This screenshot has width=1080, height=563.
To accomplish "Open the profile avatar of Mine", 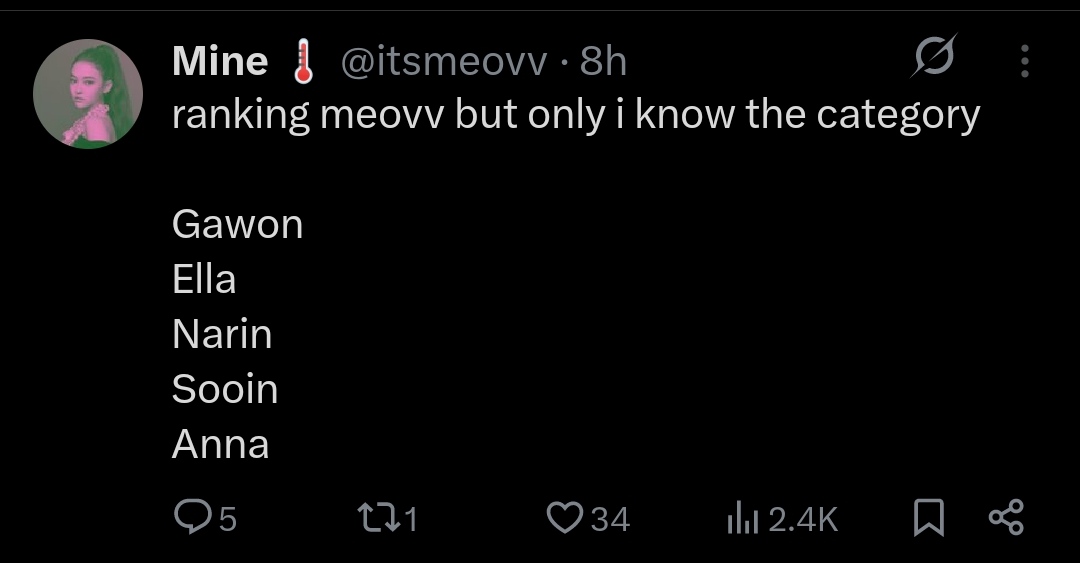I will coord(88,94).
